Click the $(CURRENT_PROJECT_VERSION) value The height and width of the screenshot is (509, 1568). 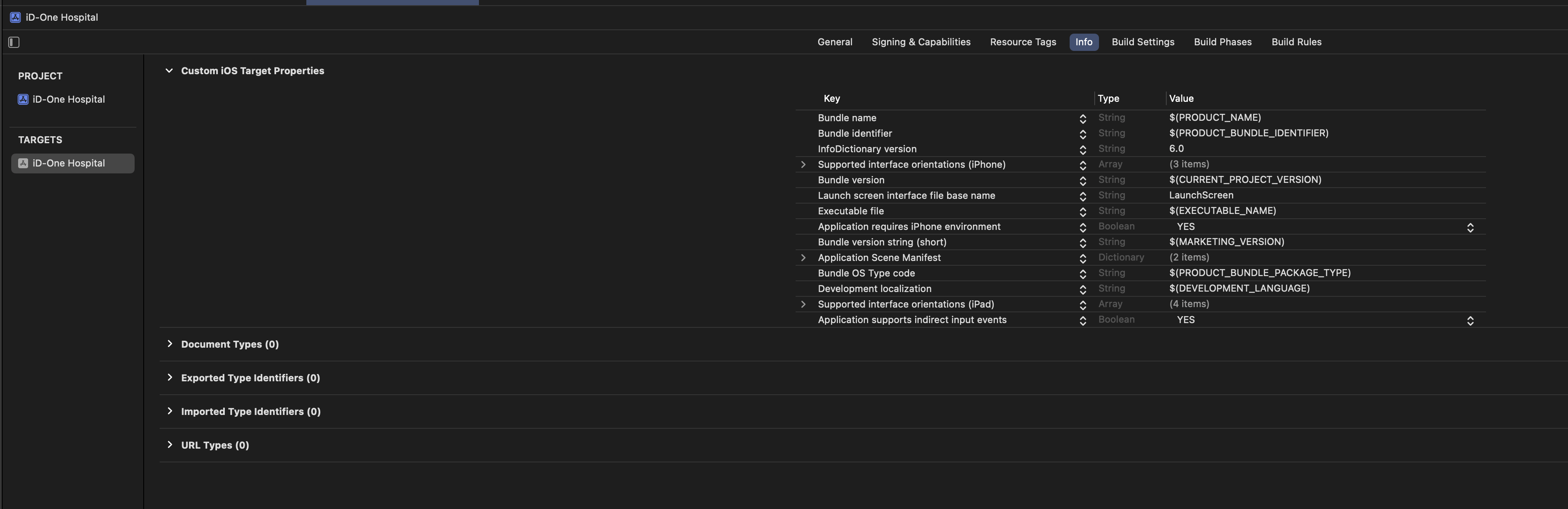(x=1245, y=179)
